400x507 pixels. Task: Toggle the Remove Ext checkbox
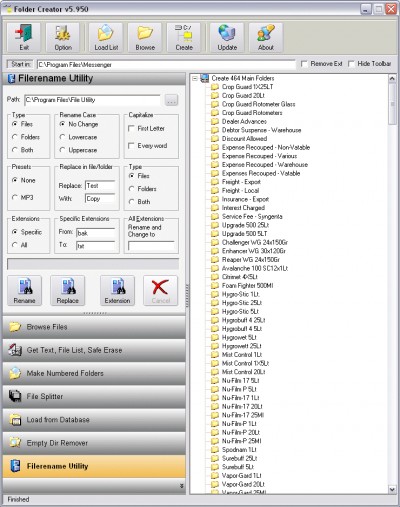pos(304,64)
